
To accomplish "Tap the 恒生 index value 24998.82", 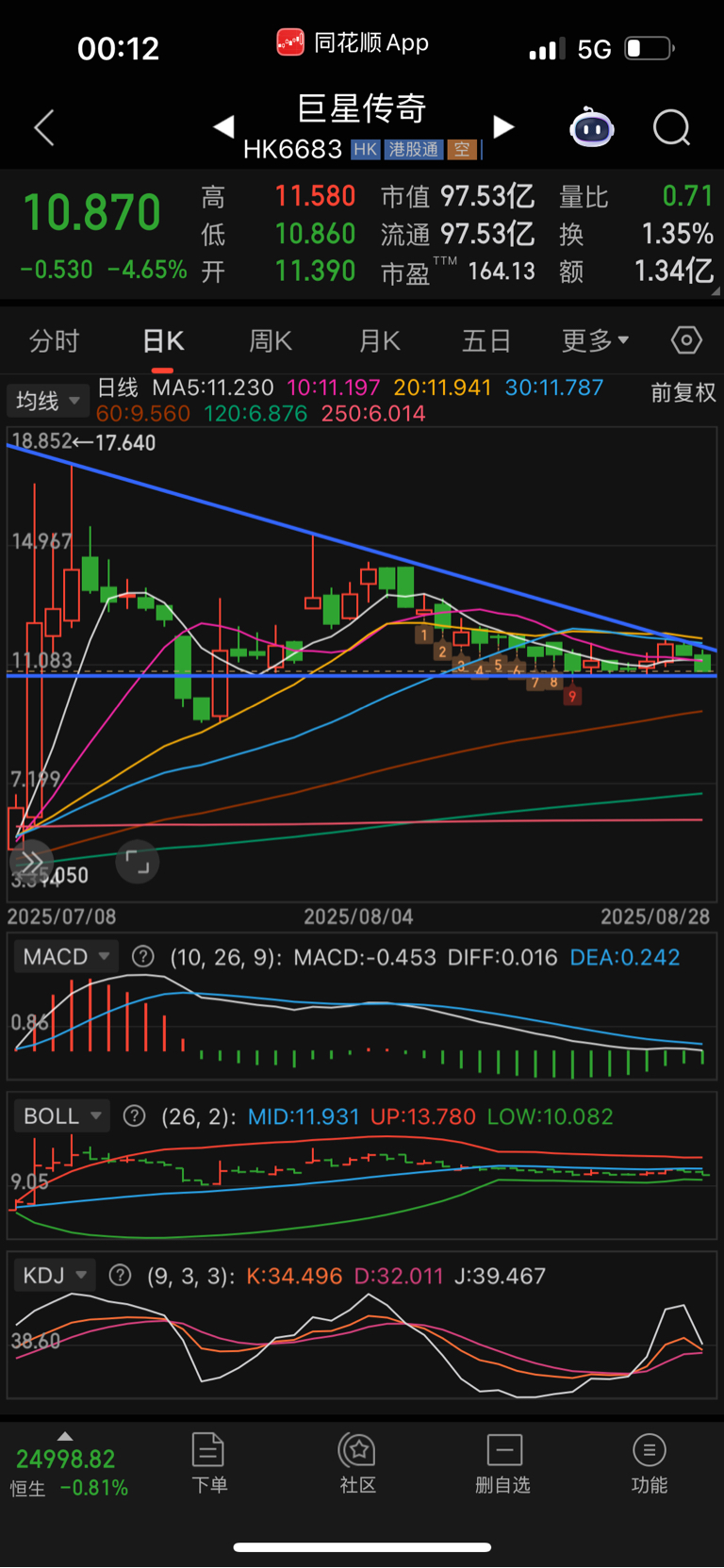I will point(66,1460).
